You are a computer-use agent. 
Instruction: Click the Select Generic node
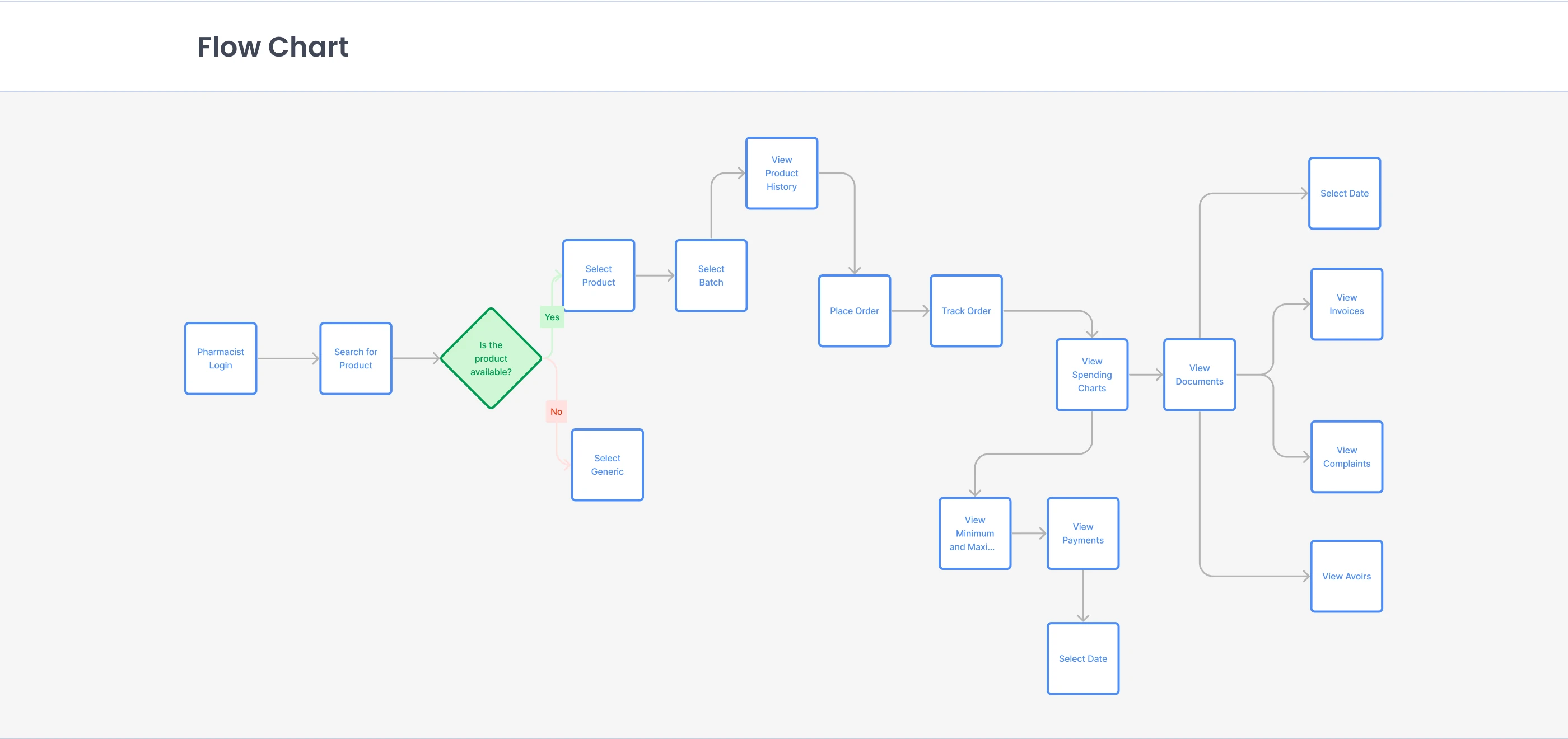coord(607,465)
